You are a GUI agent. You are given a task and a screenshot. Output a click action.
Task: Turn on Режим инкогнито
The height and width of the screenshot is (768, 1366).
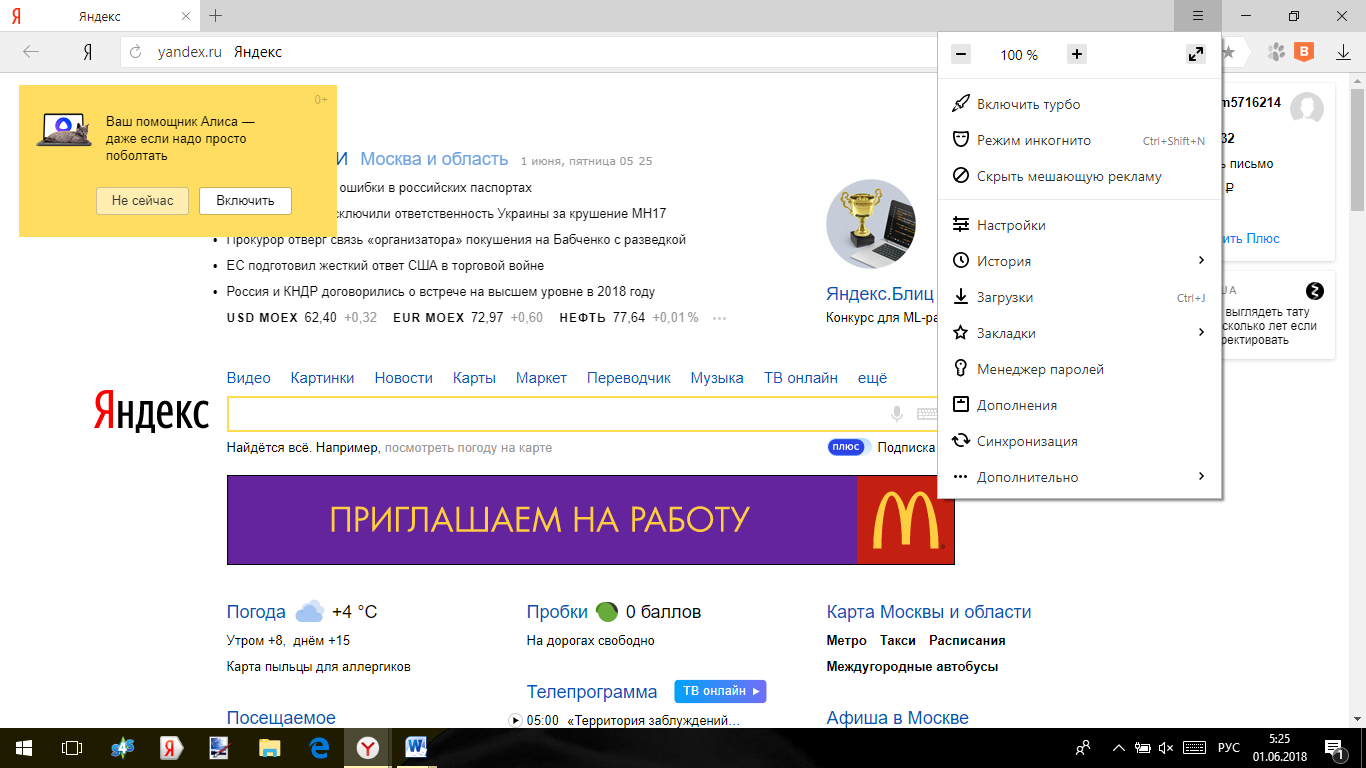(x=1033, y=140)
